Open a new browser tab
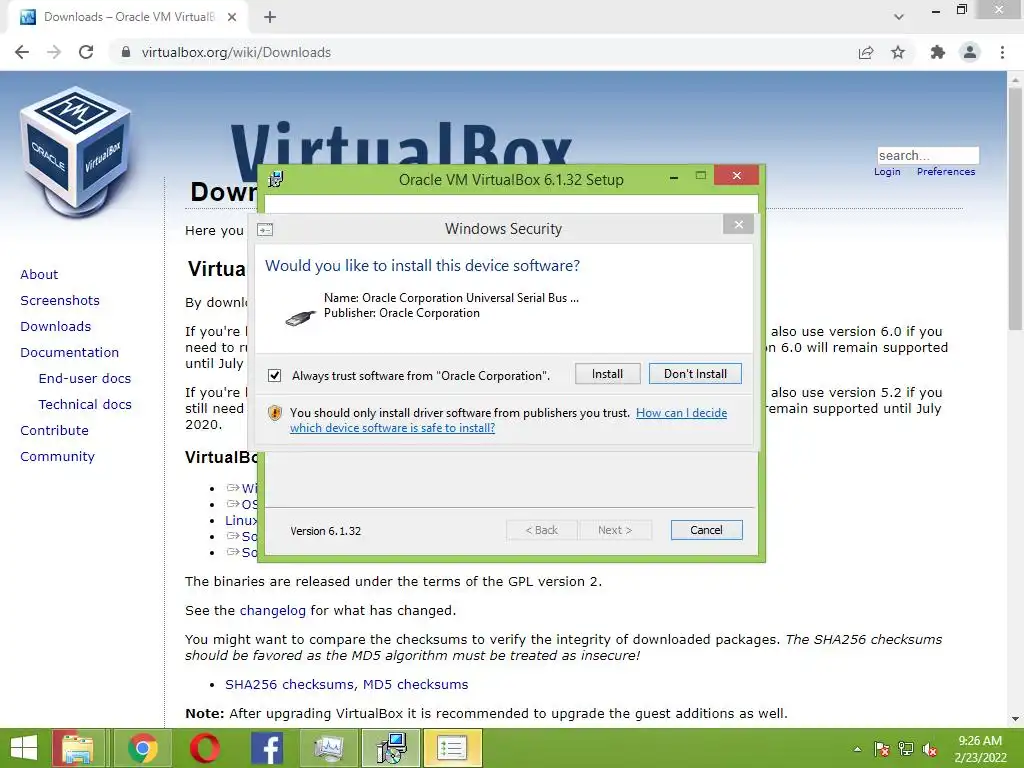This screenshot has width=1024, height=768. pos(270,17)
